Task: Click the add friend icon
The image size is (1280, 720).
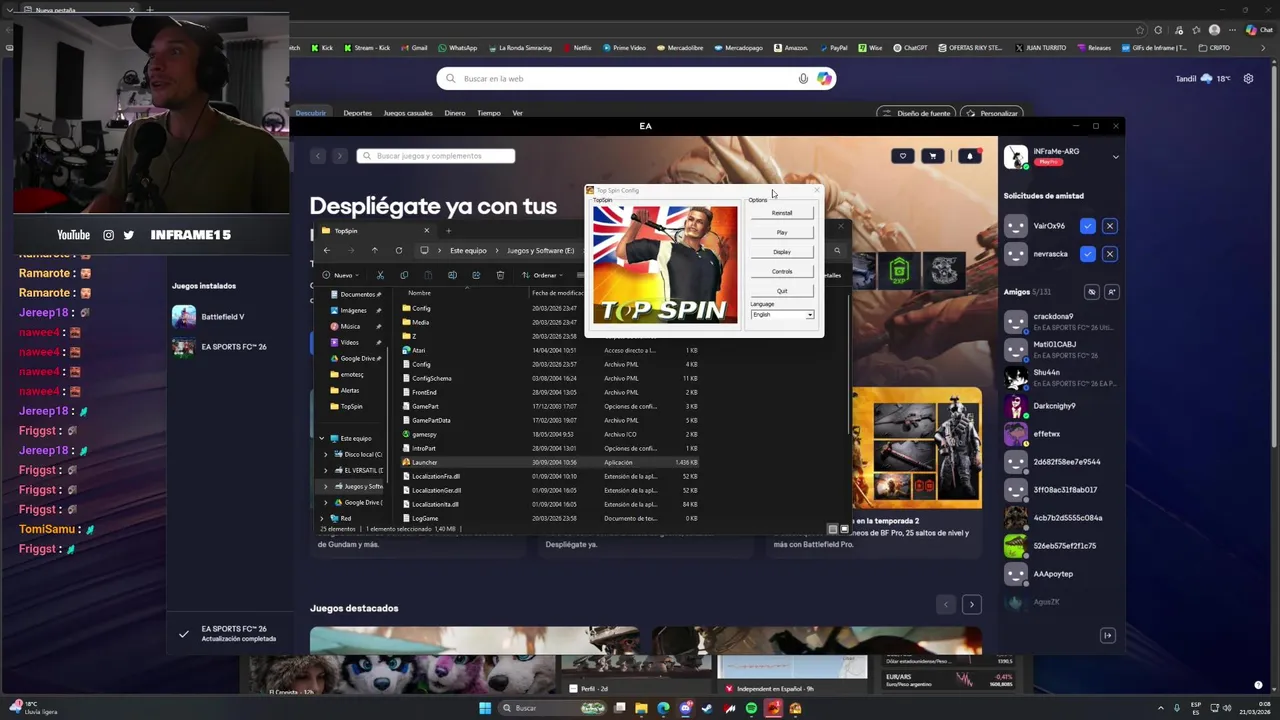Action: [1111, 292]
